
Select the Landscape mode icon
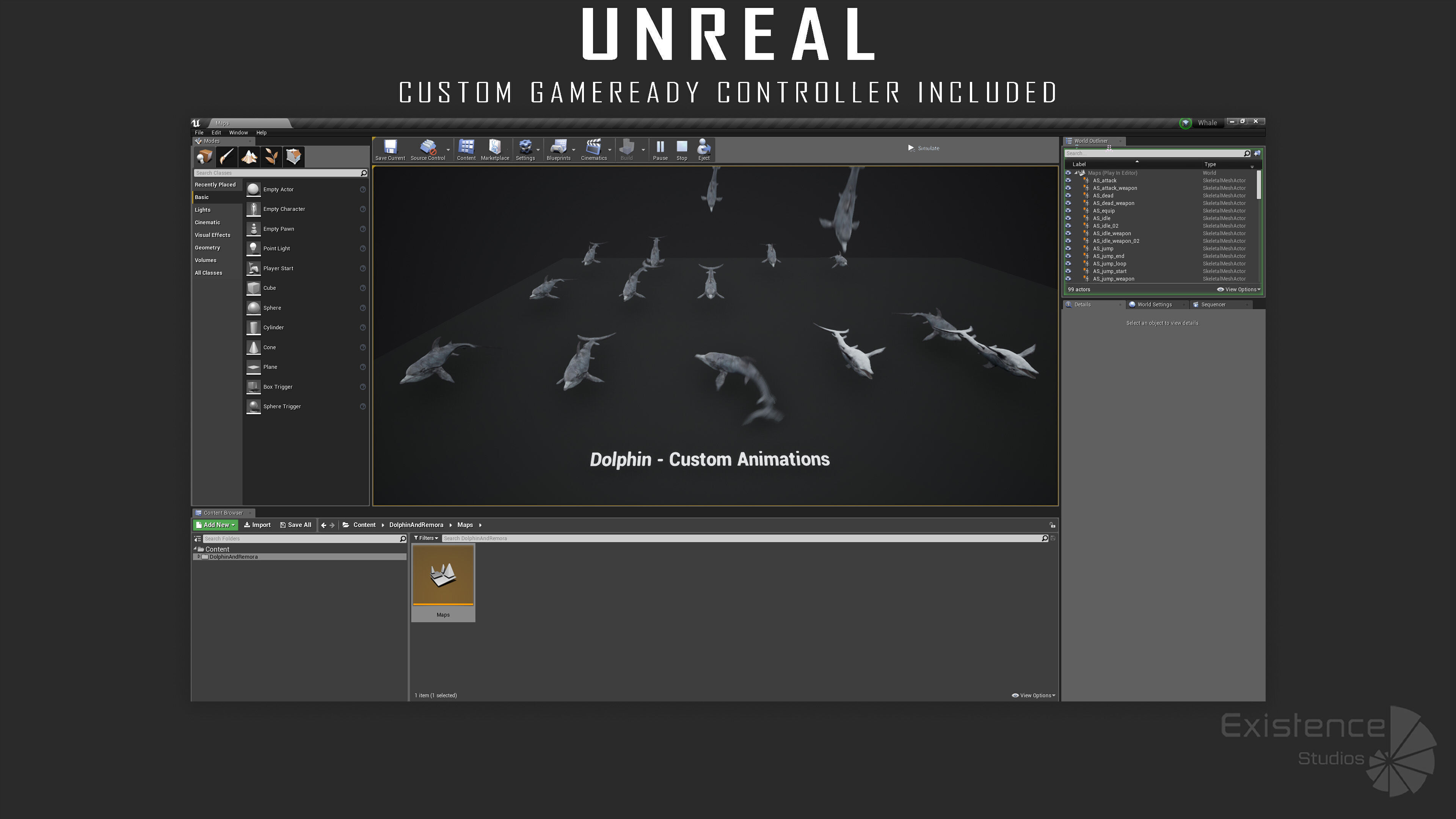[x=249, y=157]
